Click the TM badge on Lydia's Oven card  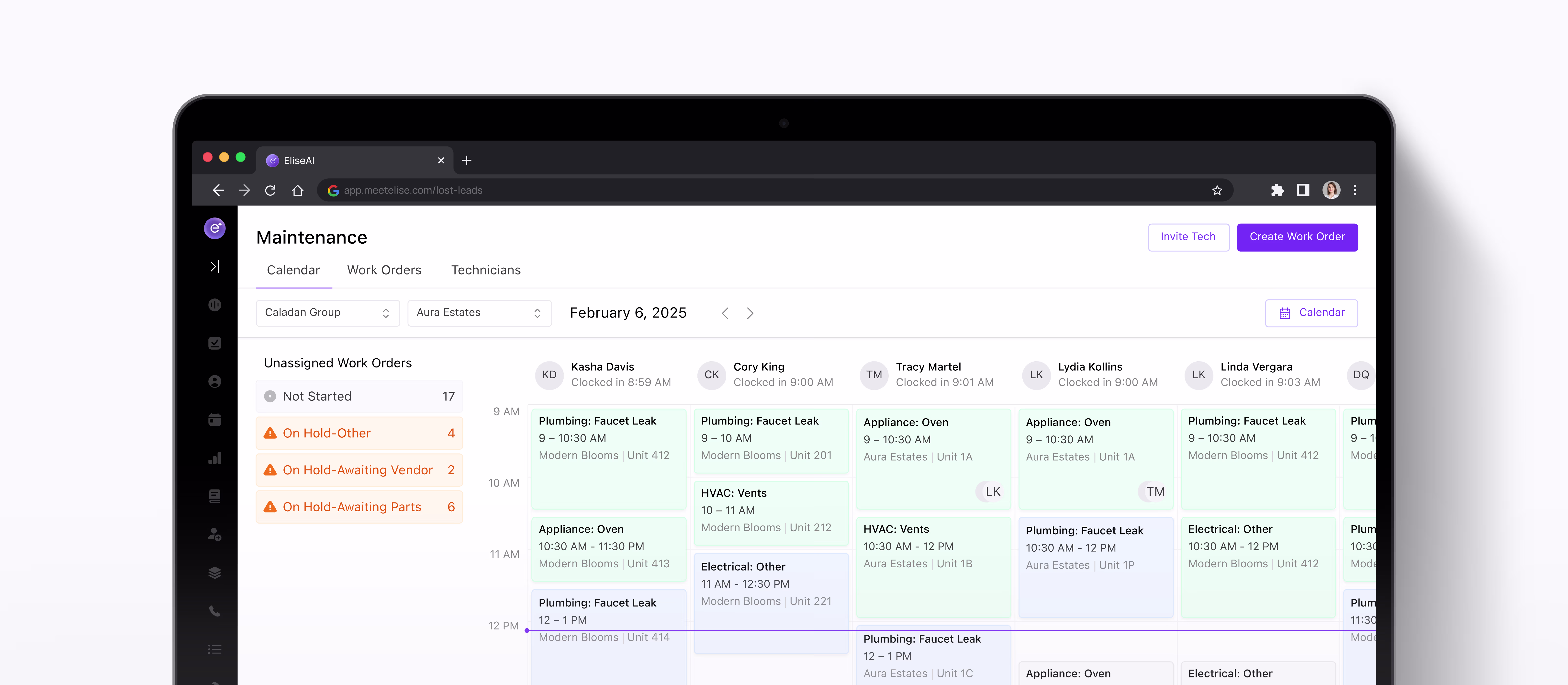click(x=1155, y=492)
